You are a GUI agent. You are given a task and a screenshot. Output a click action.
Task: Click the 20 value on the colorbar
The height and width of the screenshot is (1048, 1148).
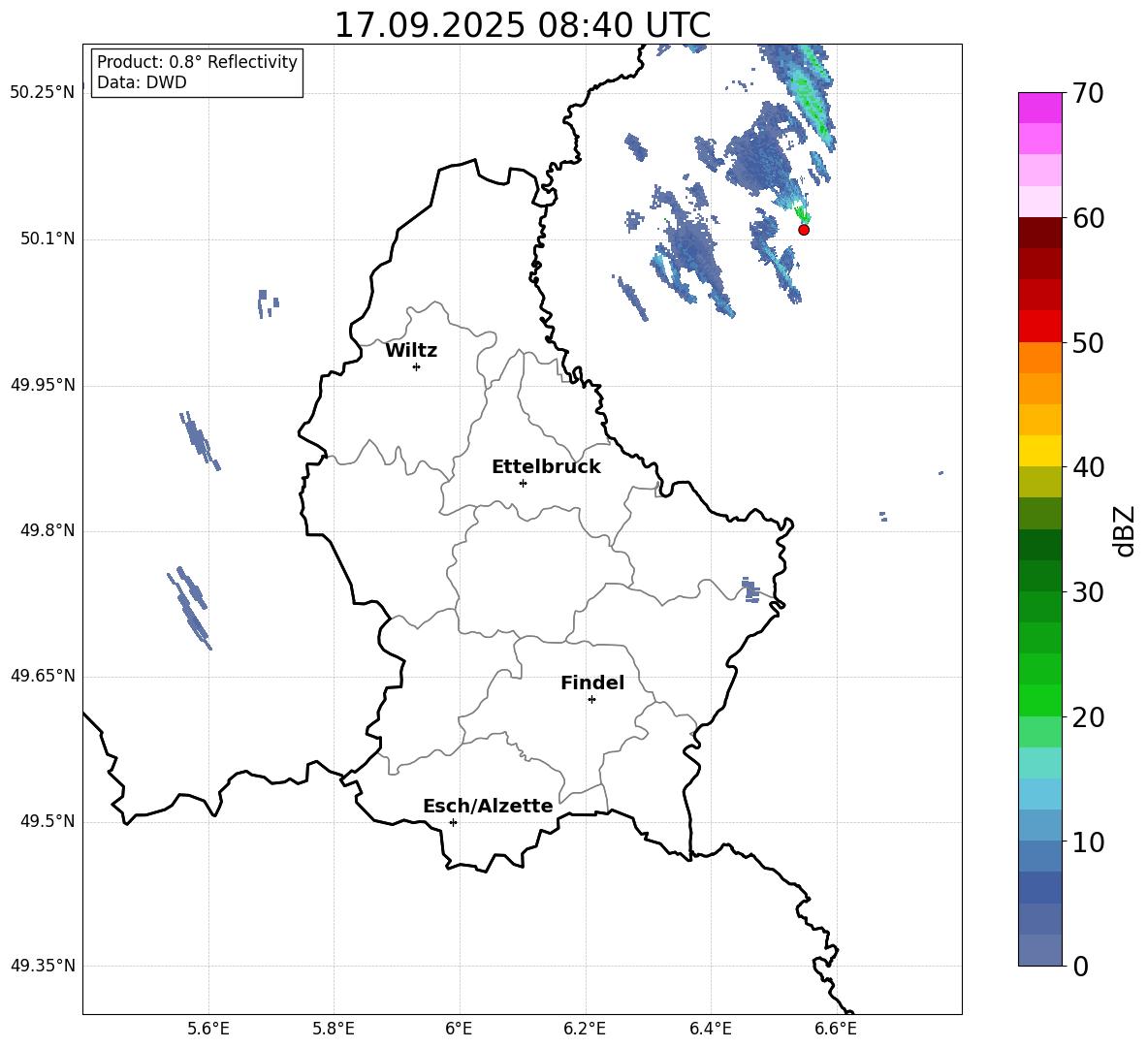[1088, 717]
